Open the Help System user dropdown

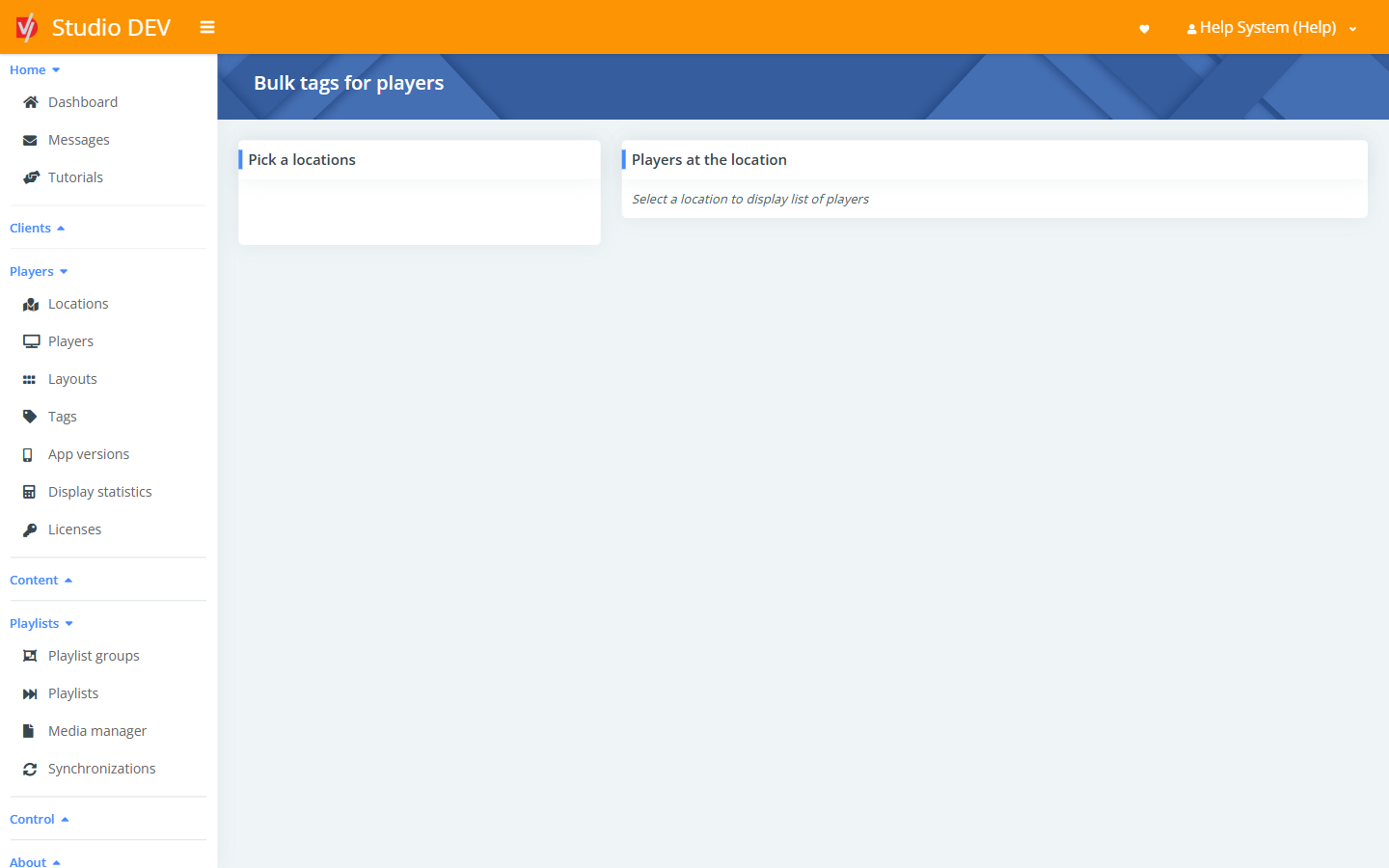pyautogui.click(x=1272, y=28)
